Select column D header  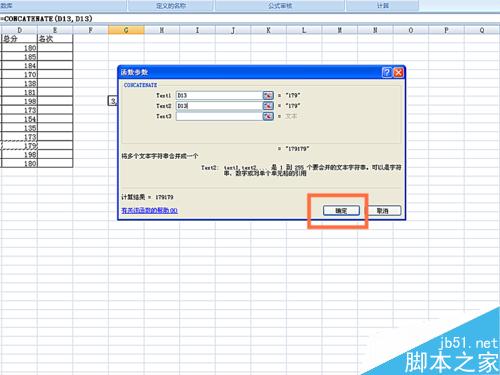pyautogui.click(x=19, y=30)
